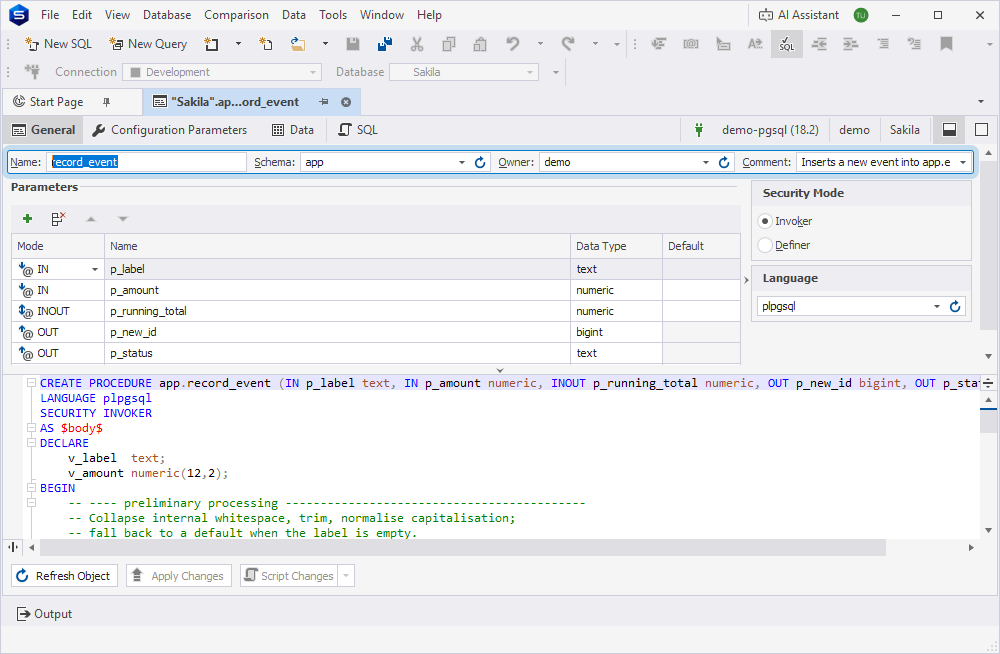Click the Undo arrow icon
1000x654 pixels.
pos(513,44)
